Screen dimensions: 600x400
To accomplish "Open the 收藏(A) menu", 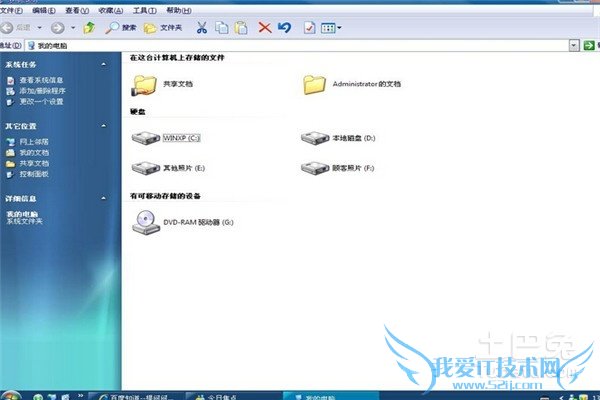I will click(x=111, y=11).
